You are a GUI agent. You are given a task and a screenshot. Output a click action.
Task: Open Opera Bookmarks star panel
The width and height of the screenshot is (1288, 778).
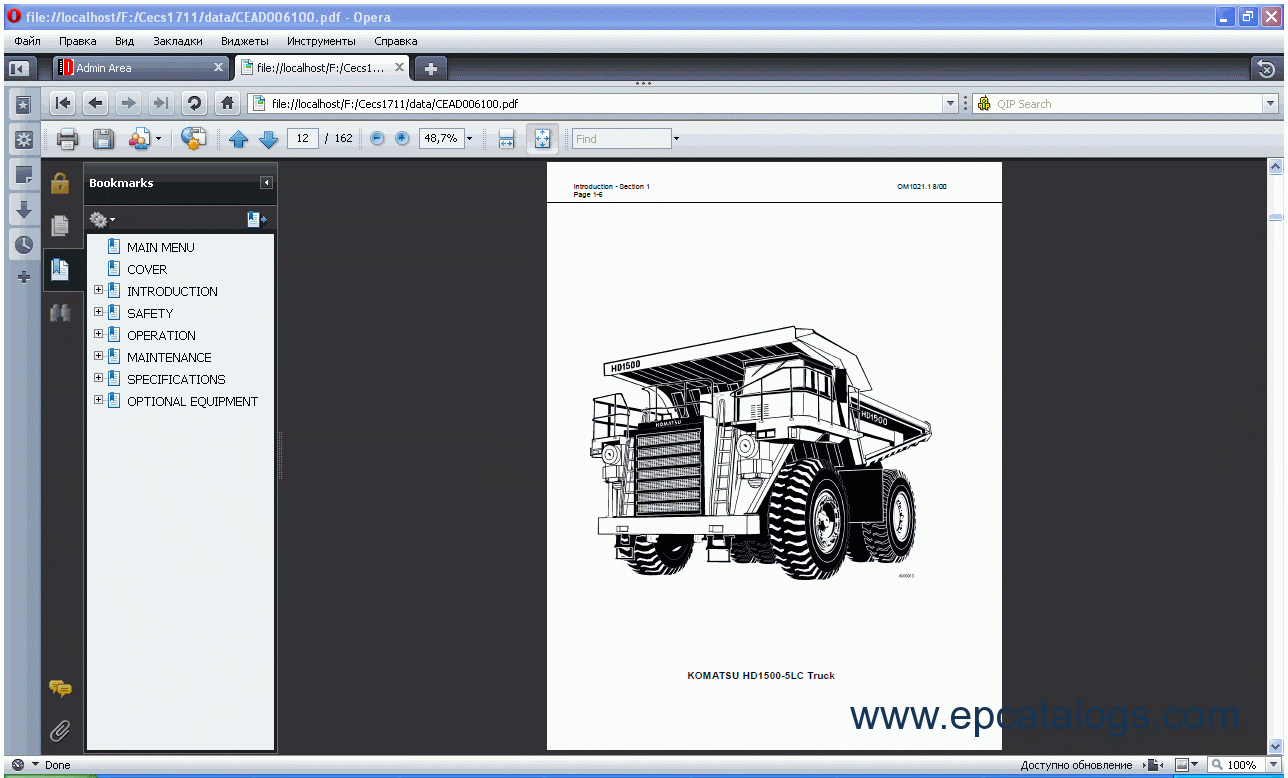[23, 104]
